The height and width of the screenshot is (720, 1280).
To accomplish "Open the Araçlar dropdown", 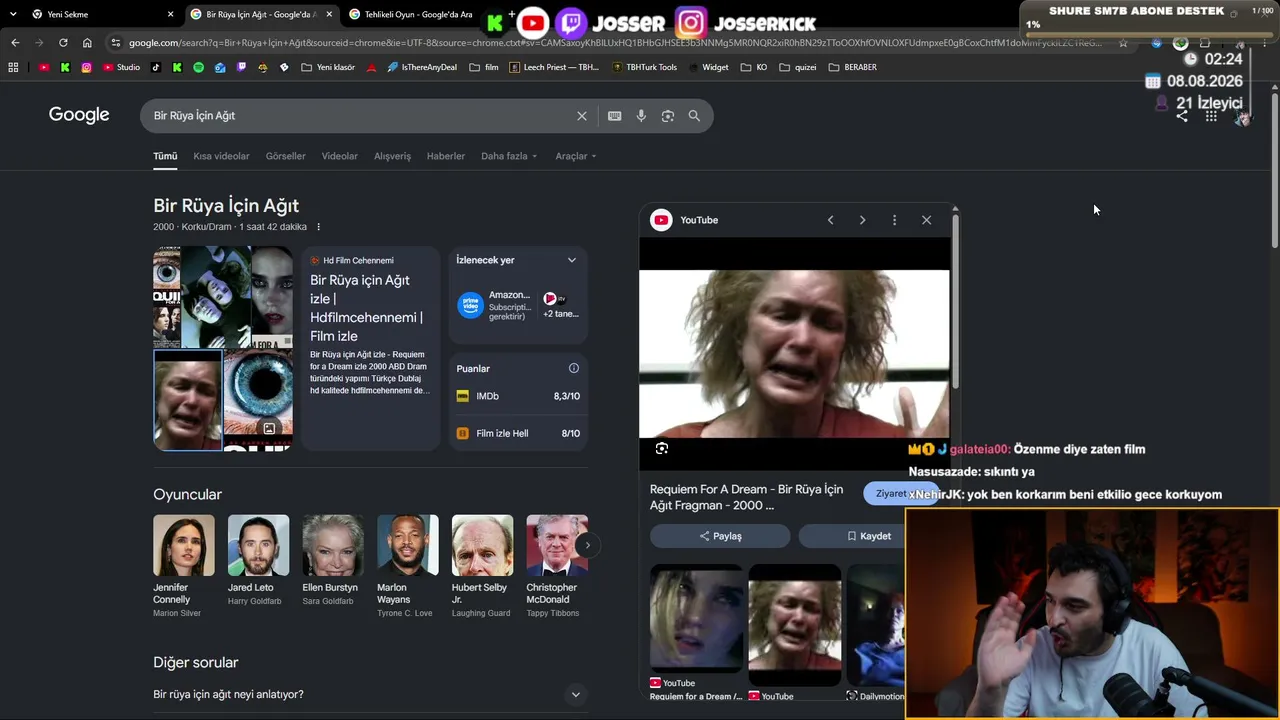I will [x=576, y=156].
